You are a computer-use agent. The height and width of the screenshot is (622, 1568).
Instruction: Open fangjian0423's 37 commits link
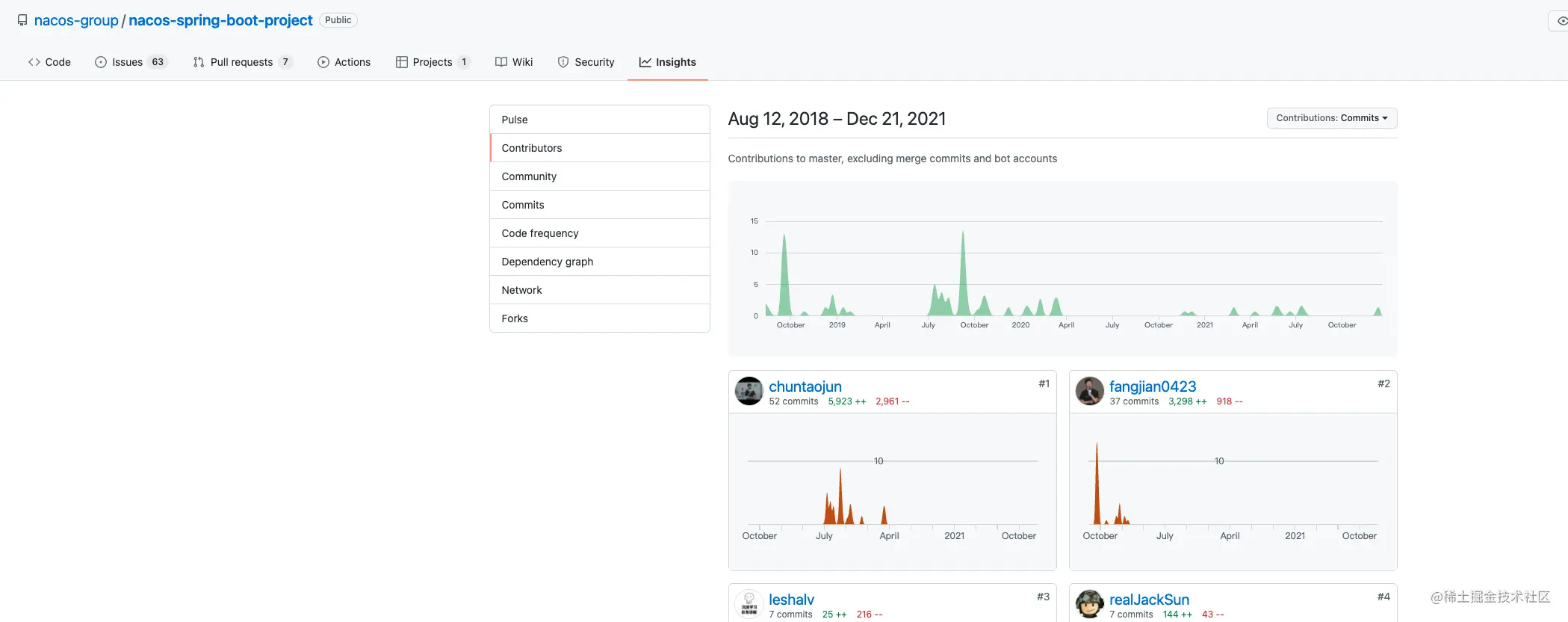point(1134,401)
